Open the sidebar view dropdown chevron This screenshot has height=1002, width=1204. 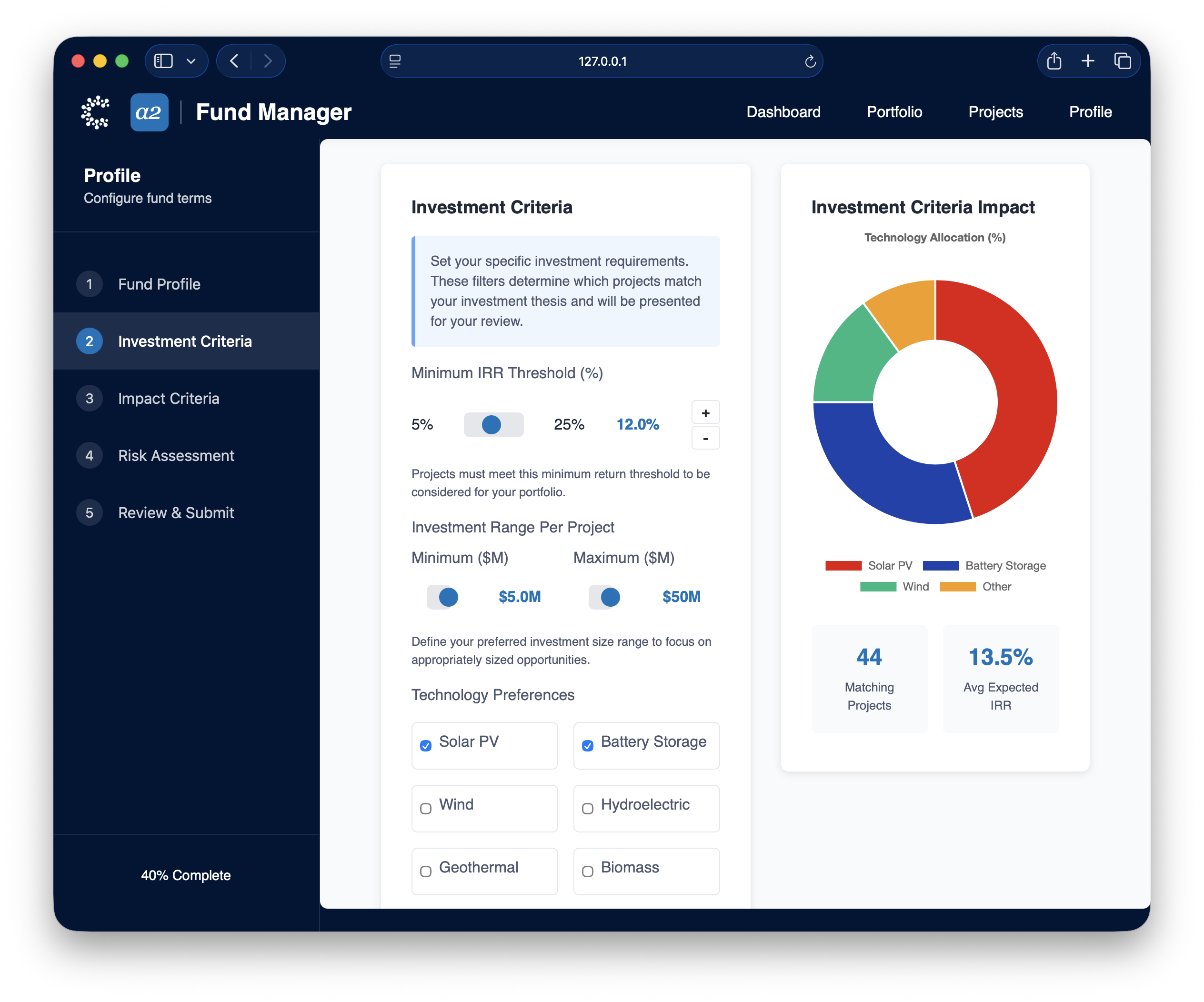coord(191,61)
